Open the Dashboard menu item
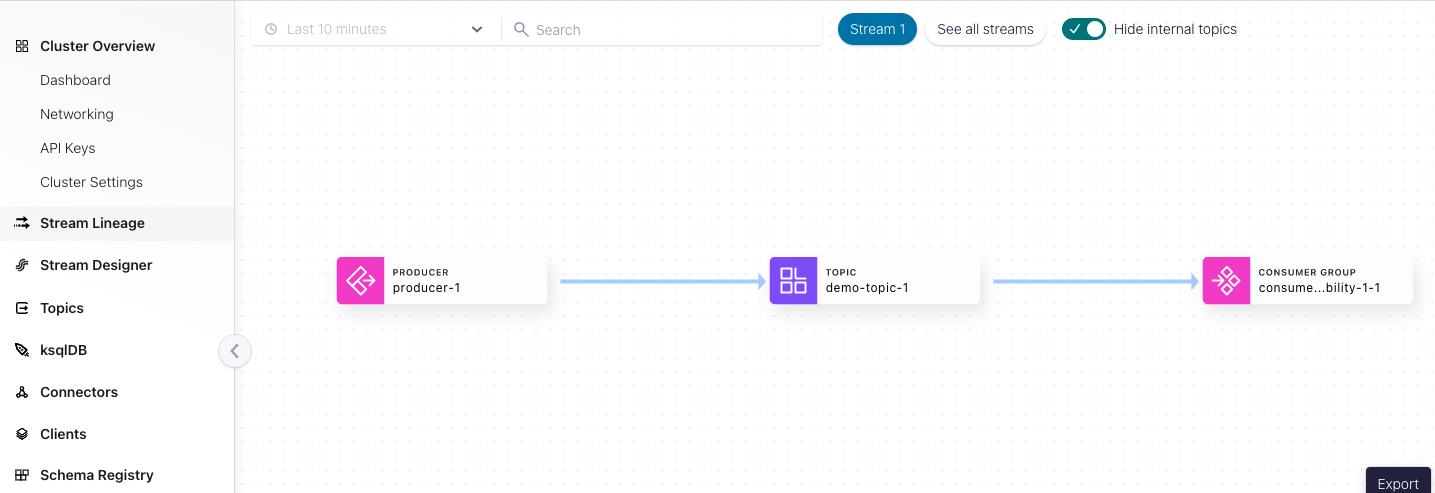1435x493 pixels. click(75, 80)
